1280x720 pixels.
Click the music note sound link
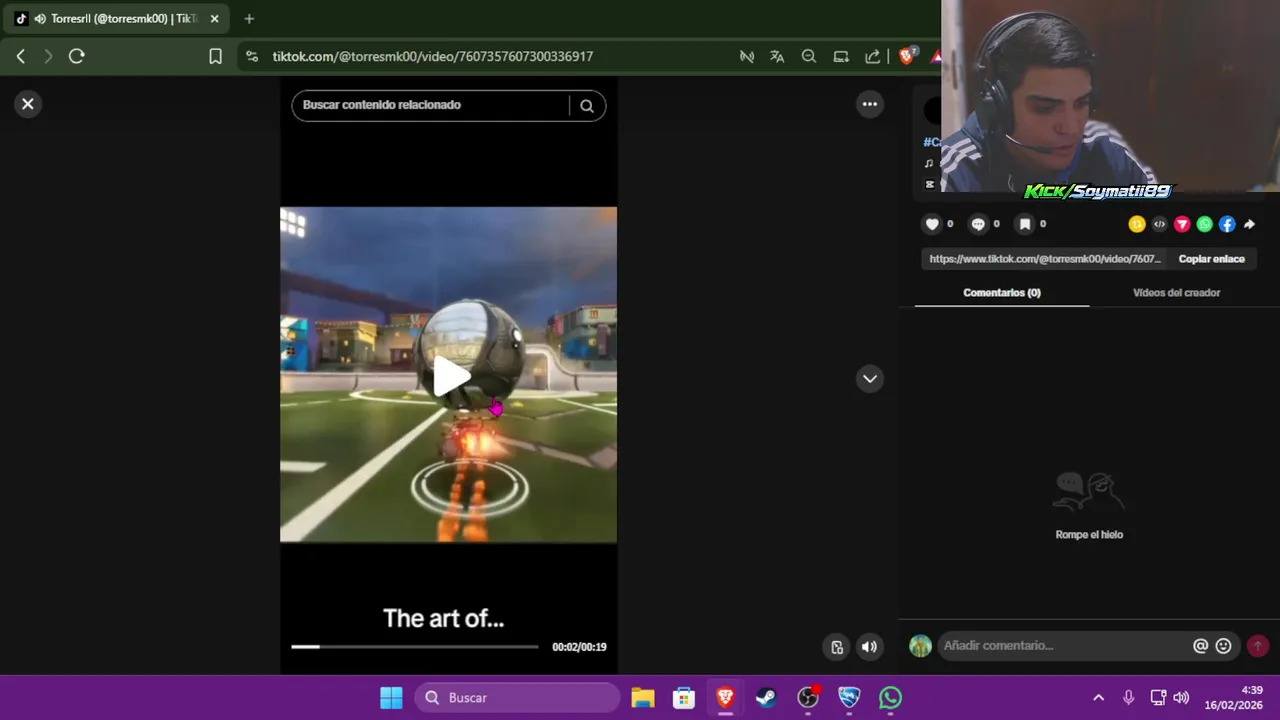click(929, 163)
